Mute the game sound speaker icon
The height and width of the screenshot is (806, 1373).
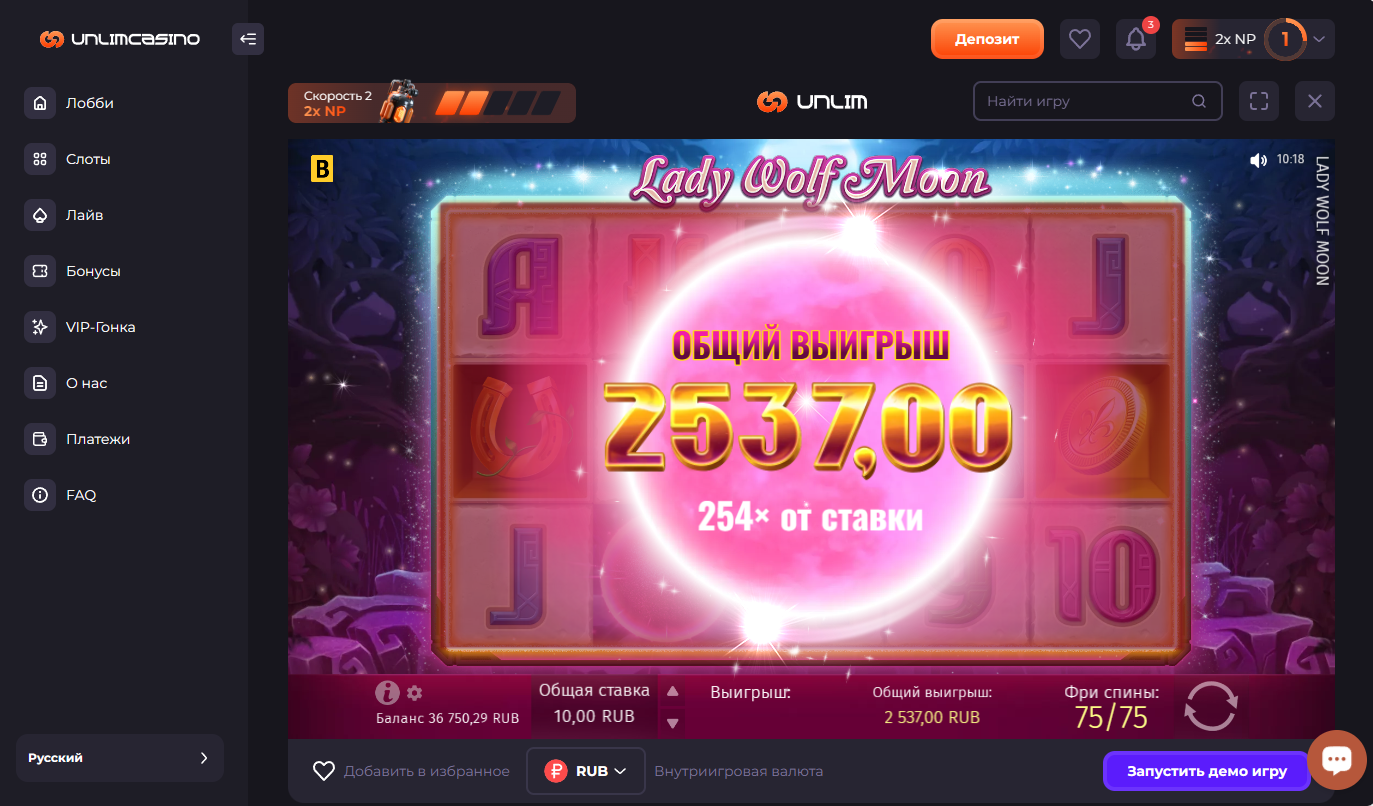coord(1258,160)
